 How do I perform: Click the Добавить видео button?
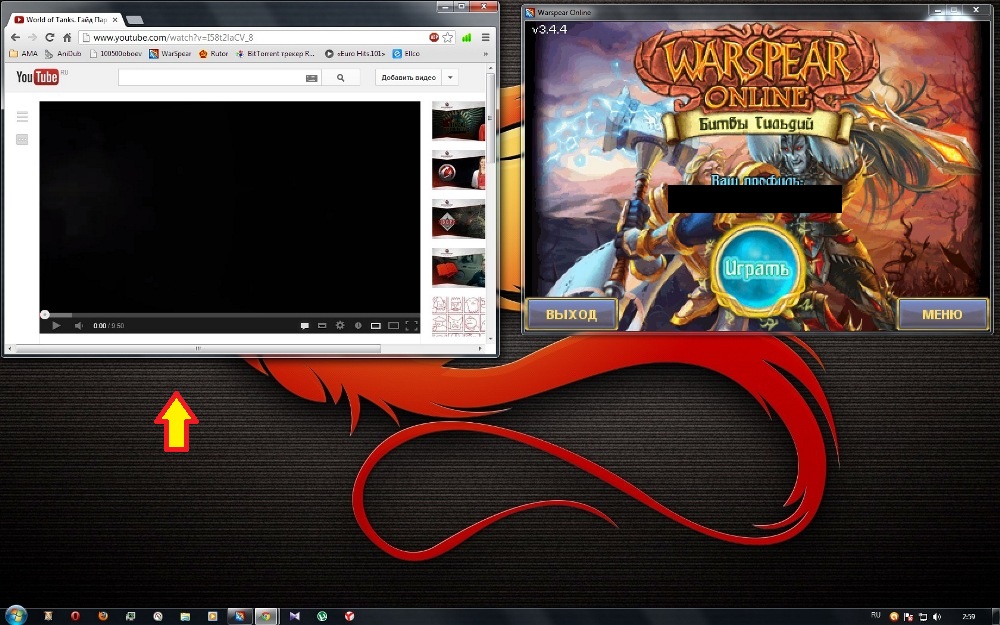408,78
